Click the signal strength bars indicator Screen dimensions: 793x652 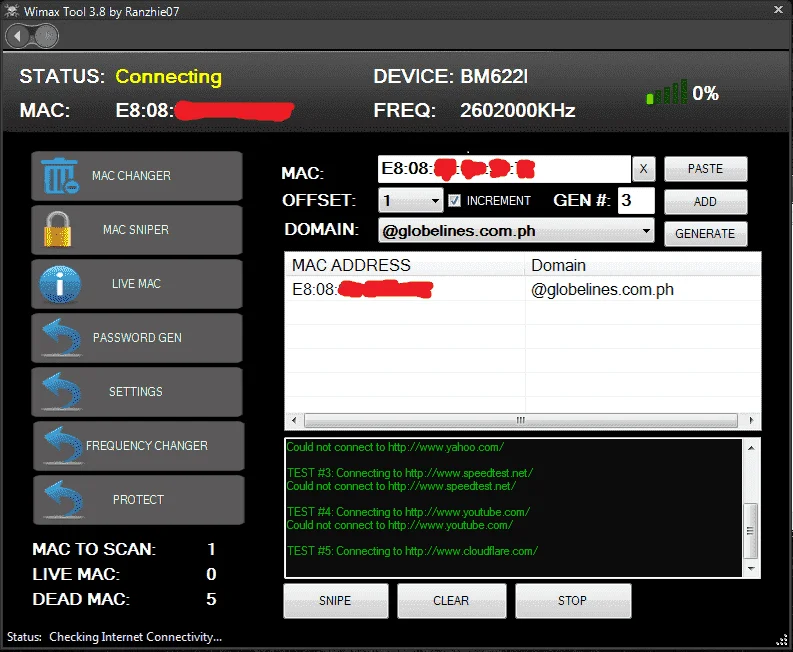pos(667,92)
